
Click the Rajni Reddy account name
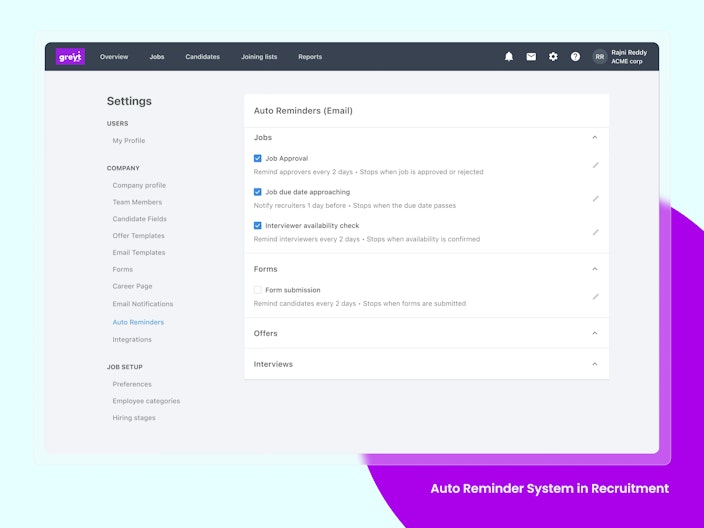[629, 53]
